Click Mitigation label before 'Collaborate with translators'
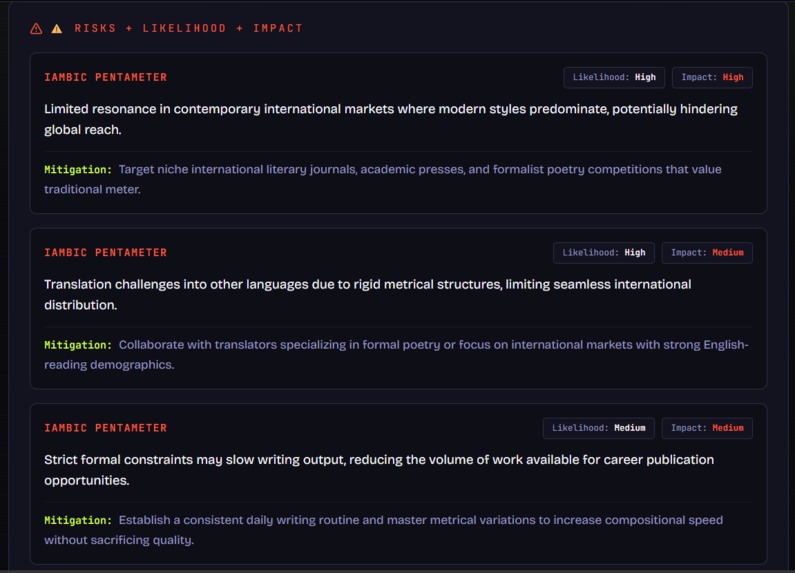795x573 pixels. point(78,345)
